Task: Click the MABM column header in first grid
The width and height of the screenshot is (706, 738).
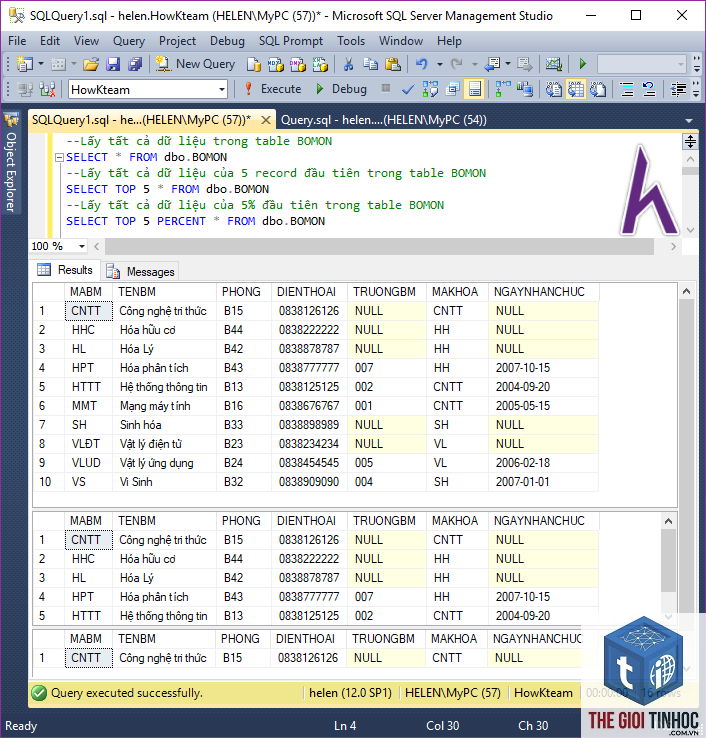Action: (x=88, y=292)
